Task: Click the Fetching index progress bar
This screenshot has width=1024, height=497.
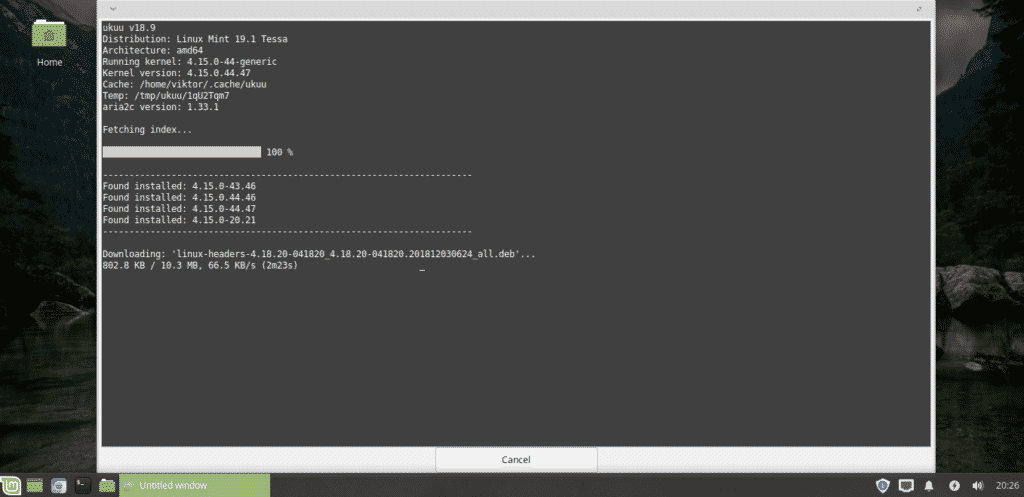Action: click(x=182, y=152)
